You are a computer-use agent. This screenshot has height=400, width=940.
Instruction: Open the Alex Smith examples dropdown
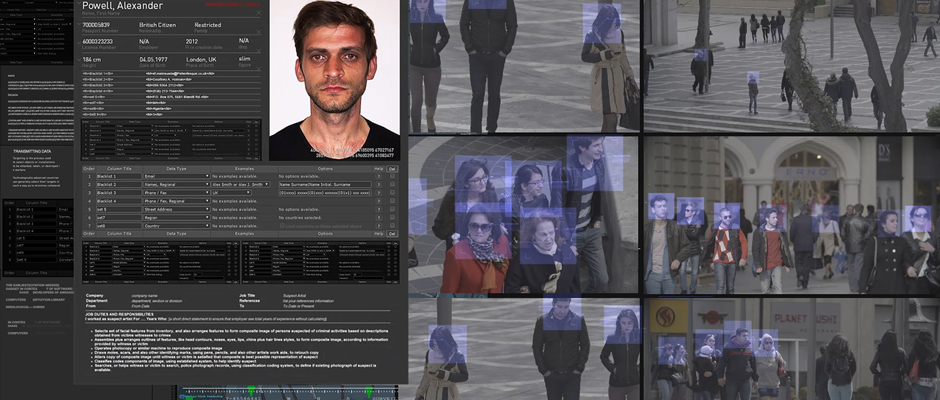(x=241, y=185)
